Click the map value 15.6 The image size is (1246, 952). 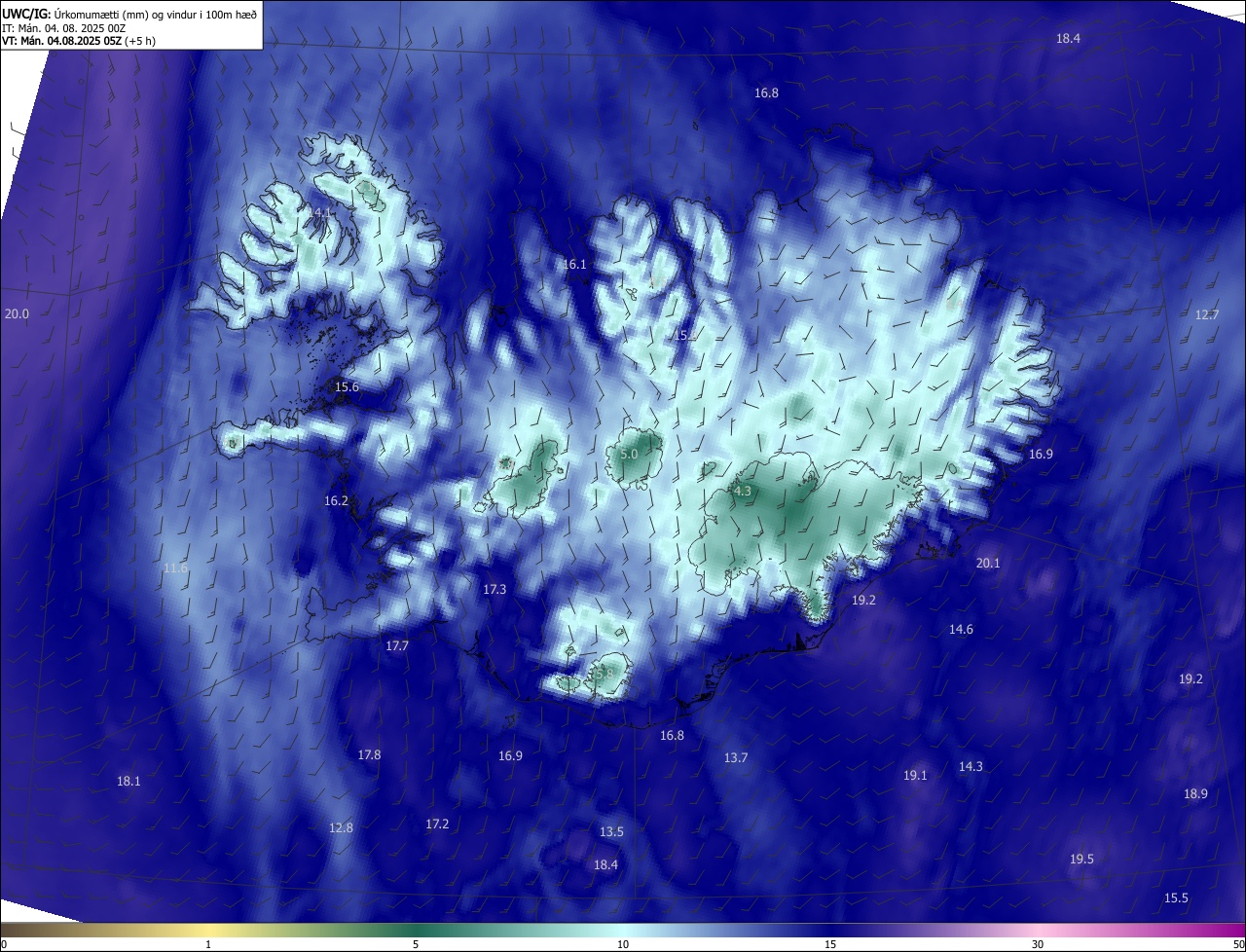tap(348, 386)
